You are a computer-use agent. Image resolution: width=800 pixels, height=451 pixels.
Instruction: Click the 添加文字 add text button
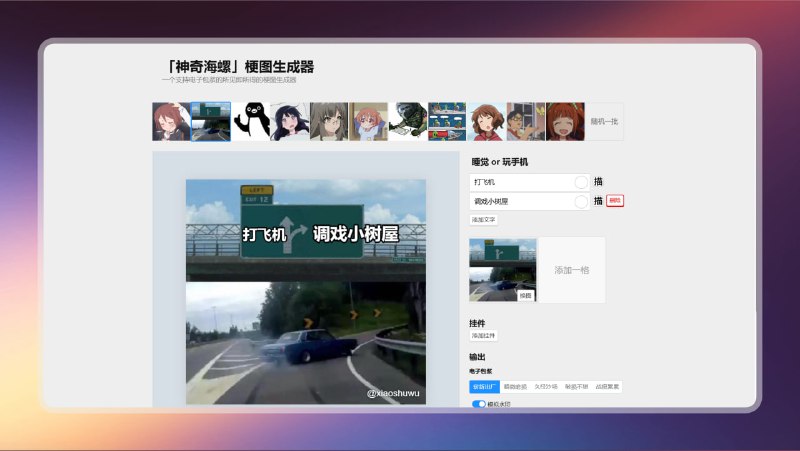483,220
